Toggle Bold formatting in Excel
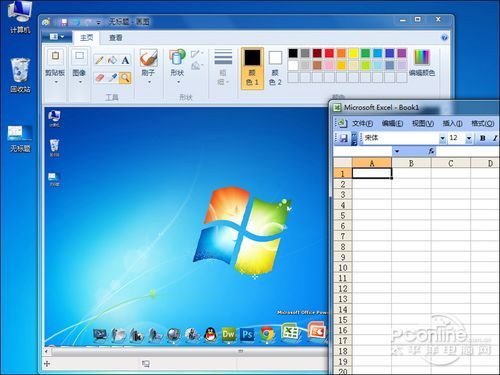The width and height of the screenshot is (500, 375). (482, 138)
